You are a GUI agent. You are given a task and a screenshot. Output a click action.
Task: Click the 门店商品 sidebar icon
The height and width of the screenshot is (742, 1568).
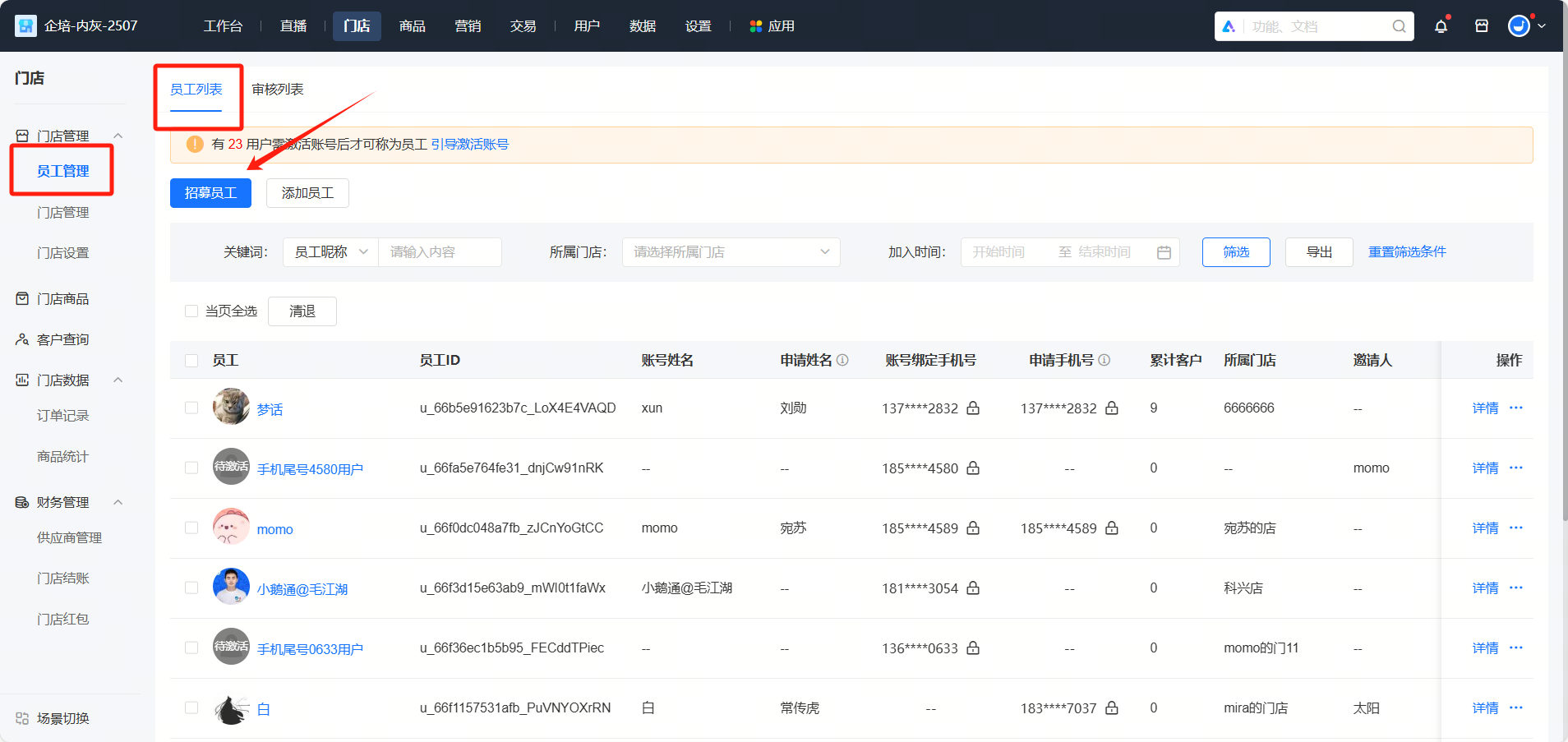pyautogui.click(x=22, y=298)
